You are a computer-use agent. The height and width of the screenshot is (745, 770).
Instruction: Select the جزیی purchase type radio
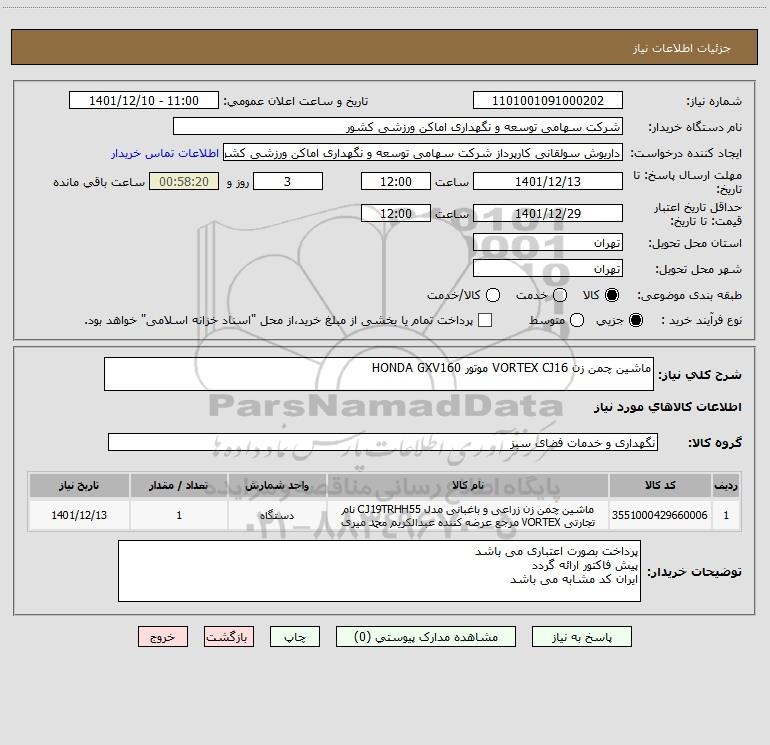point(635,320)
